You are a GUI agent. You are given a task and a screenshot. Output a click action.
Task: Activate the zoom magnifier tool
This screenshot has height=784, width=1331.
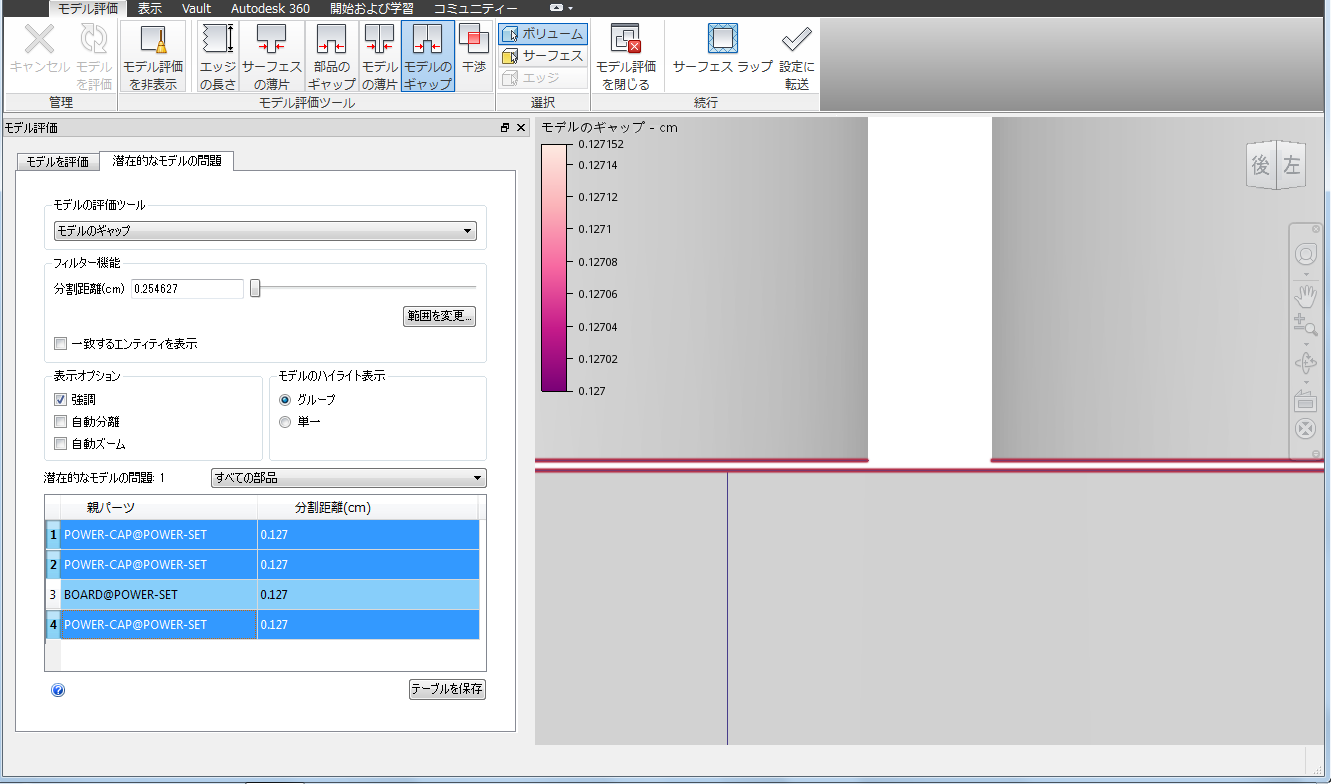click(1305, 324)
